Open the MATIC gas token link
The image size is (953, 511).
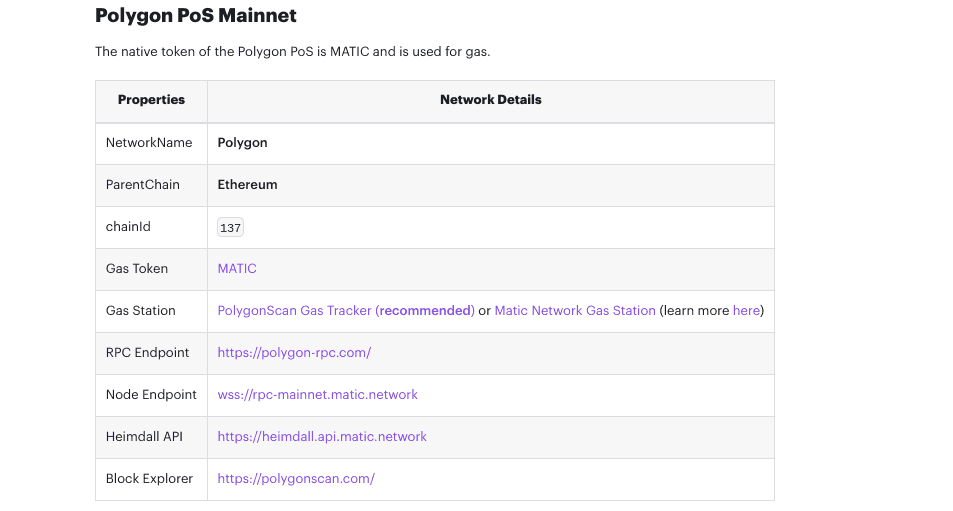click(237, 269)
